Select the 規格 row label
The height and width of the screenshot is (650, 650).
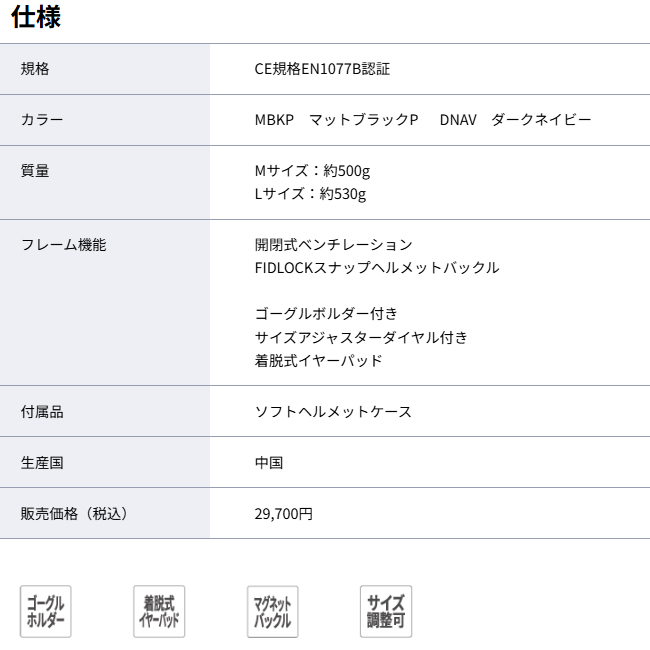tap(35, 69)
